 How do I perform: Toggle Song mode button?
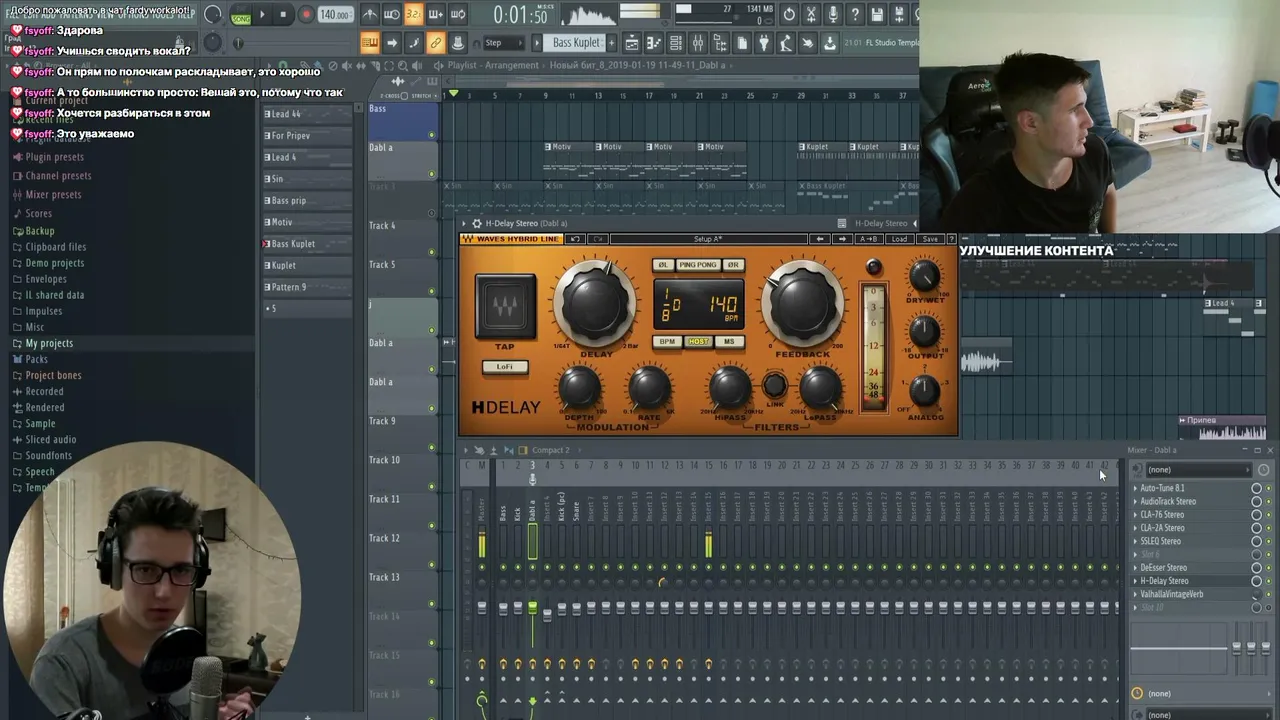241,17
